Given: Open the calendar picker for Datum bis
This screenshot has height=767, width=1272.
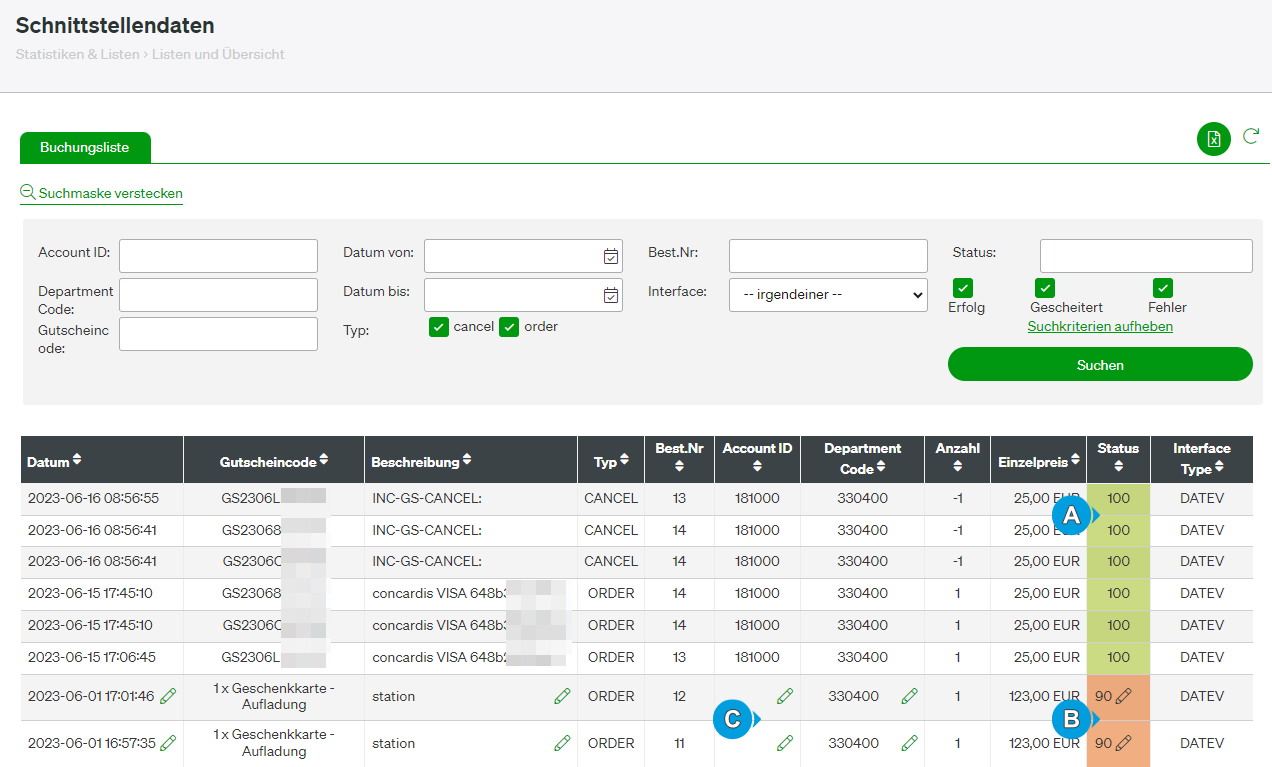Looking at the screenshot, I should click(611, 295).
